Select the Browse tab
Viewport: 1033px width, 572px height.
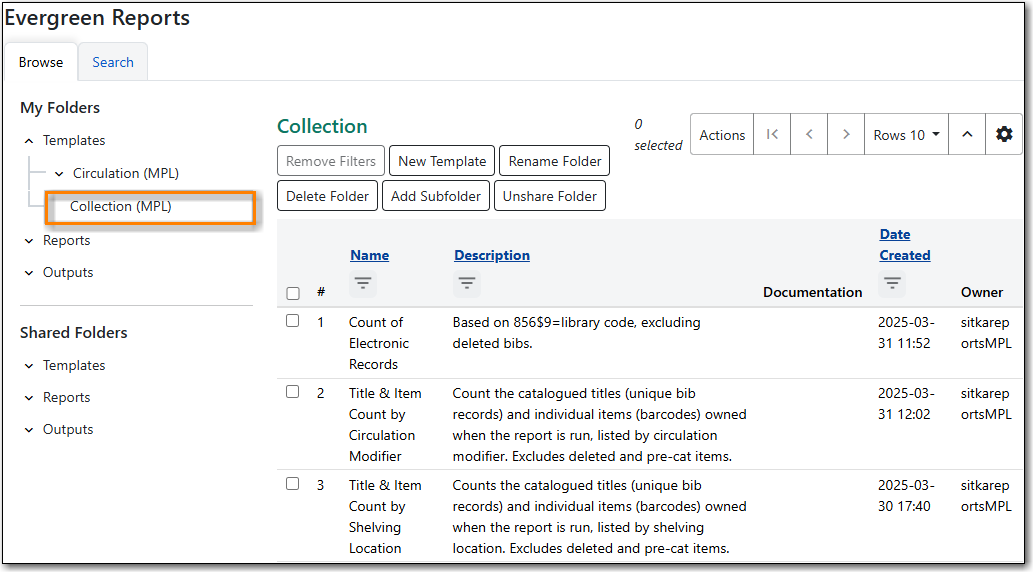[x=41, y=62]
